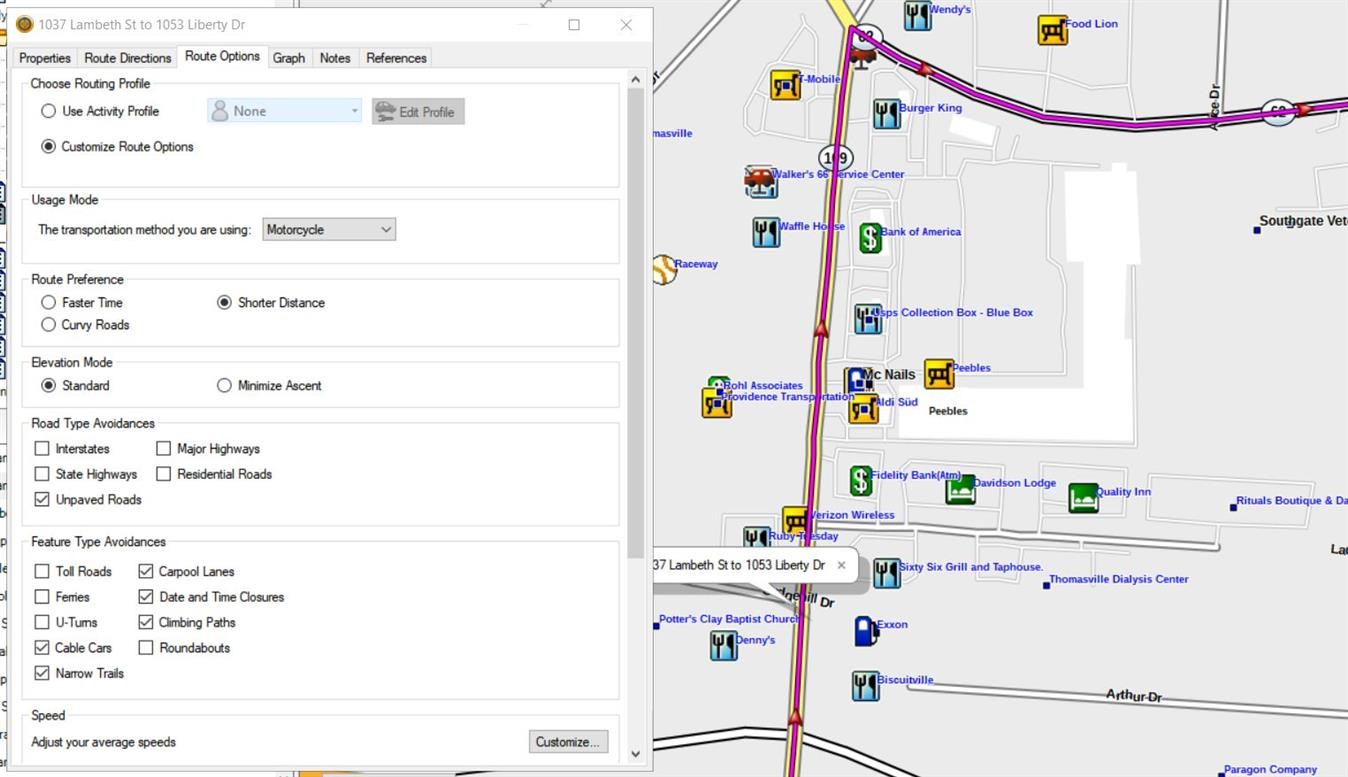1348x777 pixels.
Task: Uncheck the Unpaved Roads avoidance
Action: pyautogui.click(x=42, y=499)
